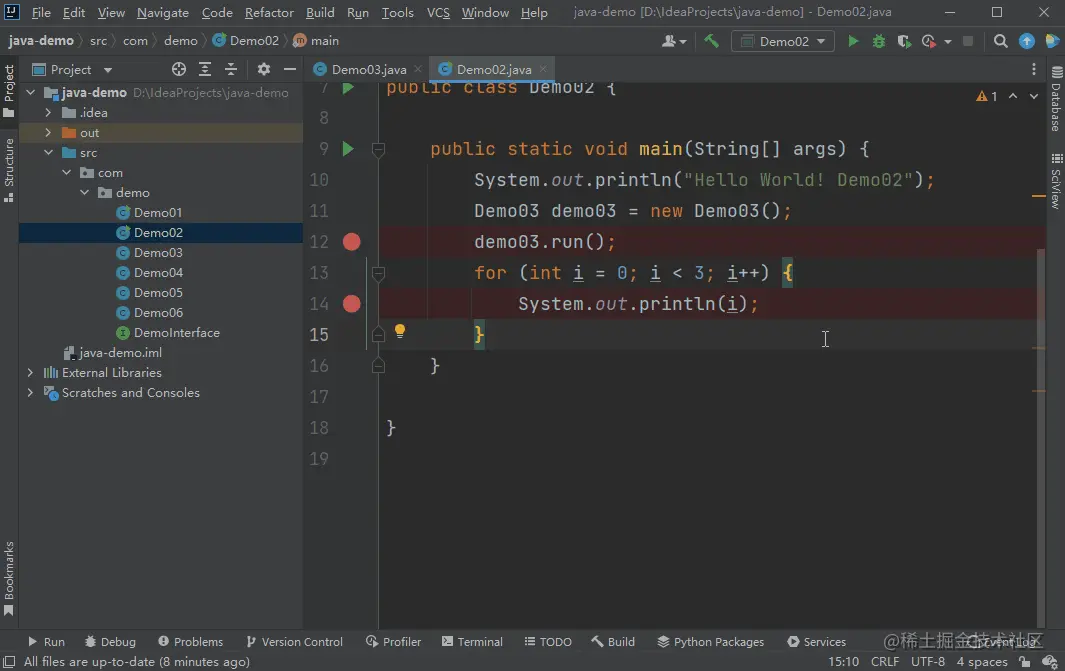The height and width of the screenshot is (671, 1065).
Task: Toggle code folding at line 9
Action: 378,149
